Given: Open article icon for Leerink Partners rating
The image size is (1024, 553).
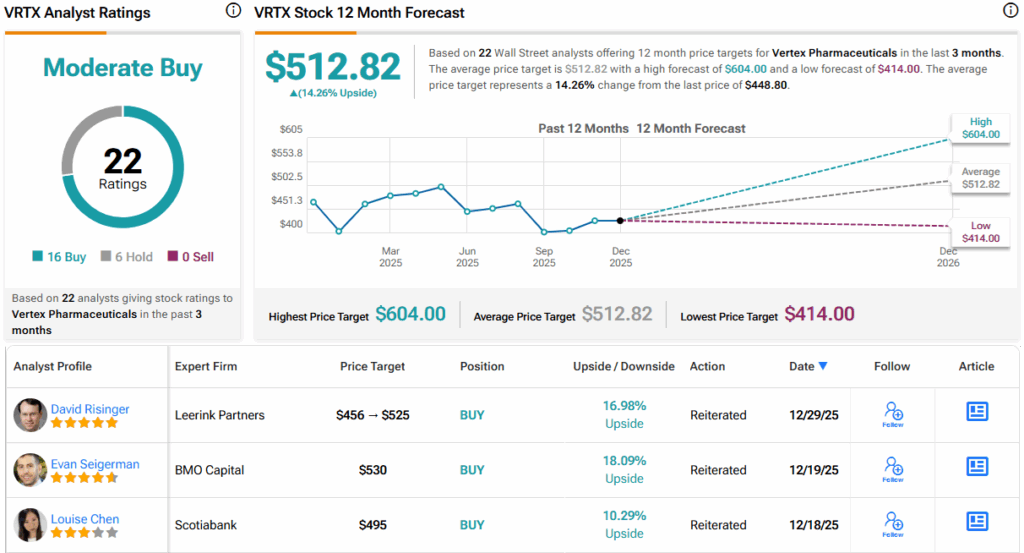Looking at the screenshot, I should tap(976, 412).
